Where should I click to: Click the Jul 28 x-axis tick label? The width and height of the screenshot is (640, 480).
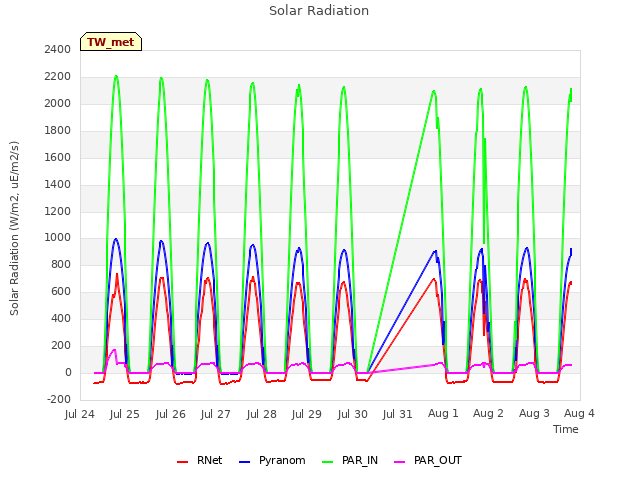click(262, 414)
